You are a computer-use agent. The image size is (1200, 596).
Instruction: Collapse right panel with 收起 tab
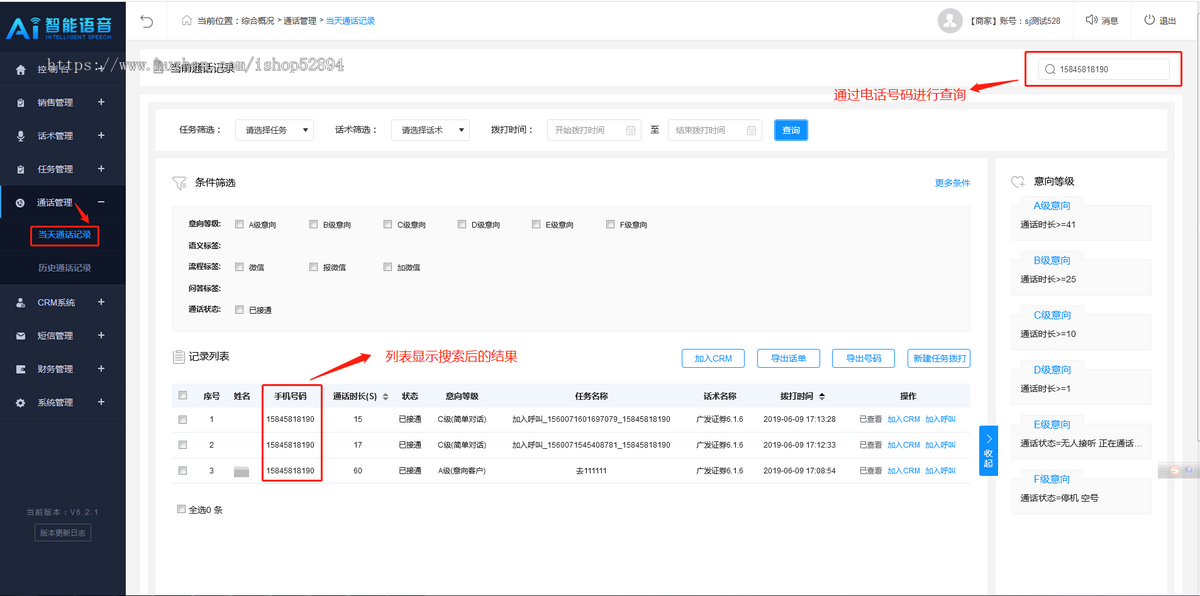pos(988,451)
